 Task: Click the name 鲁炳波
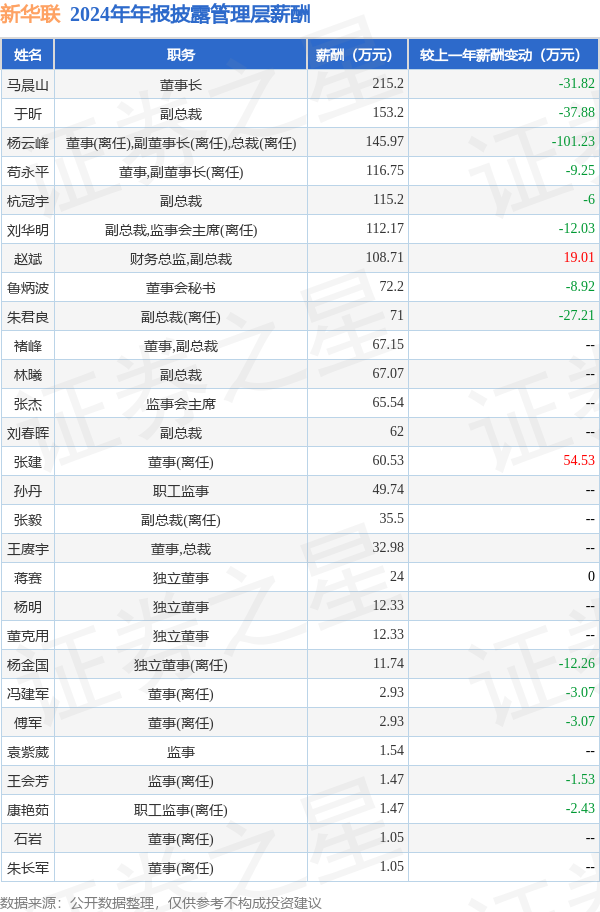pyautogui.click(x=28, y=288)
